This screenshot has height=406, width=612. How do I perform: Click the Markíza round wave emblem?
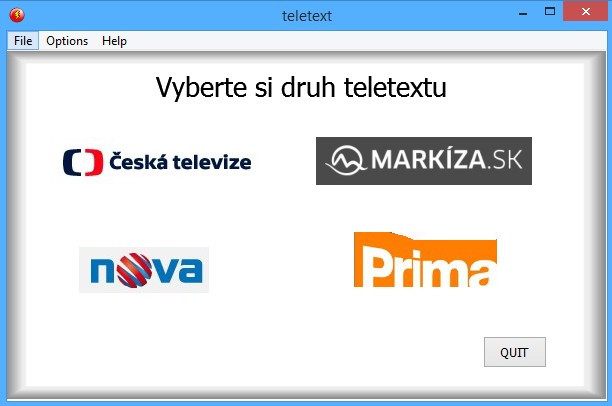click(347, 160)
